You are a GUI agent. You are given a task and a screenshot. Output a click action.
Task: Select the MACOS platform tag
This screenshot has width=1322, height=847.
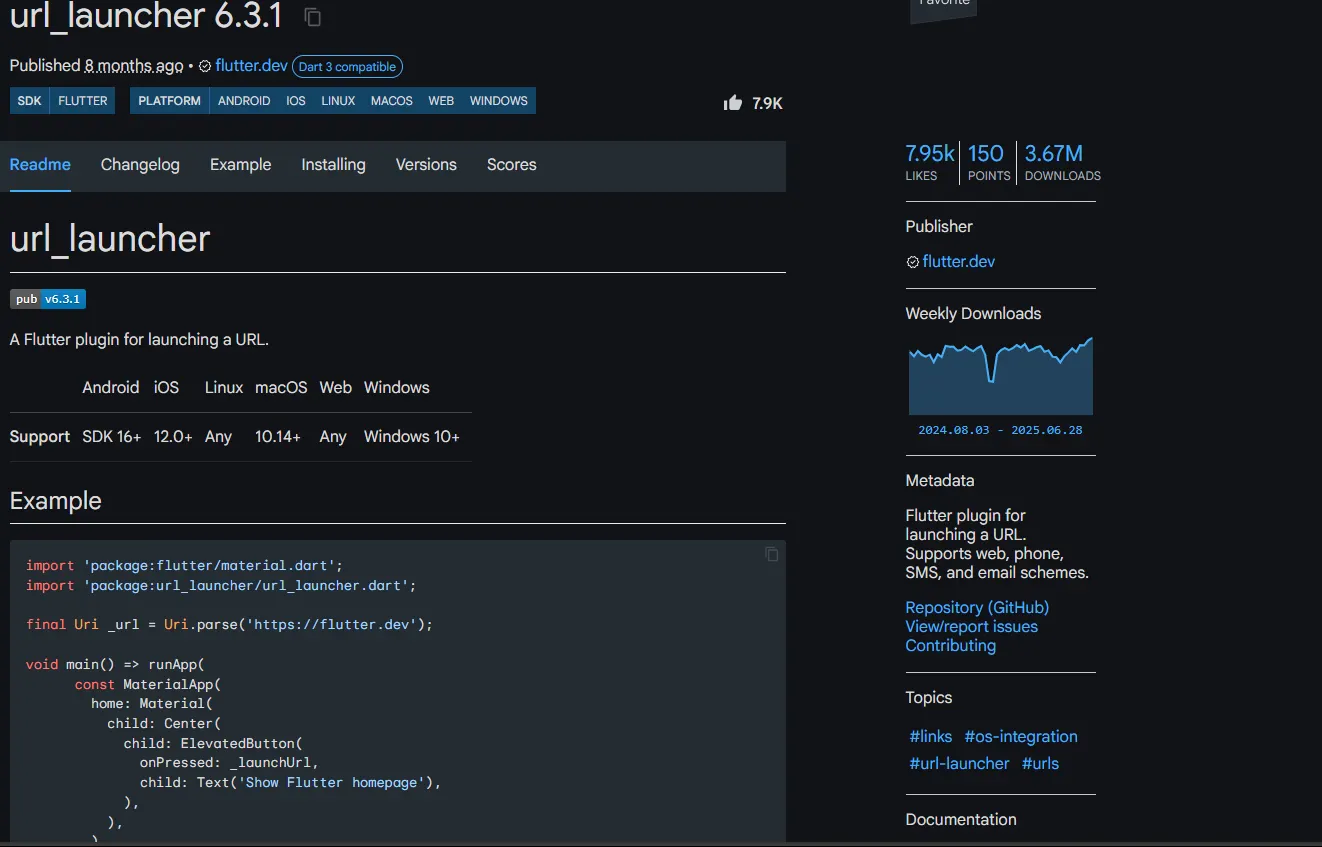point(392,101)
